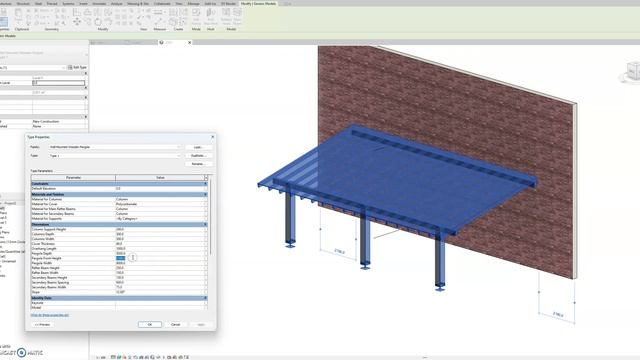The height and width of the screenshot is (360, 640).
Task: Click the Default Elevation value cell
Action: click(159, 189)
